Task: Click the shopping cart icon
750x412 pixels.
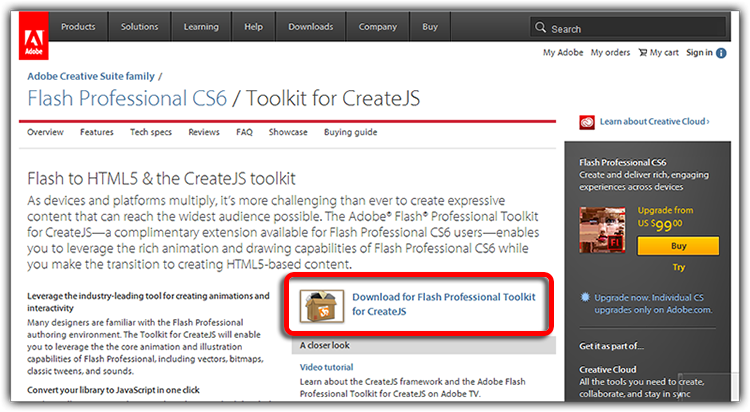Action: tap(643, 53)
